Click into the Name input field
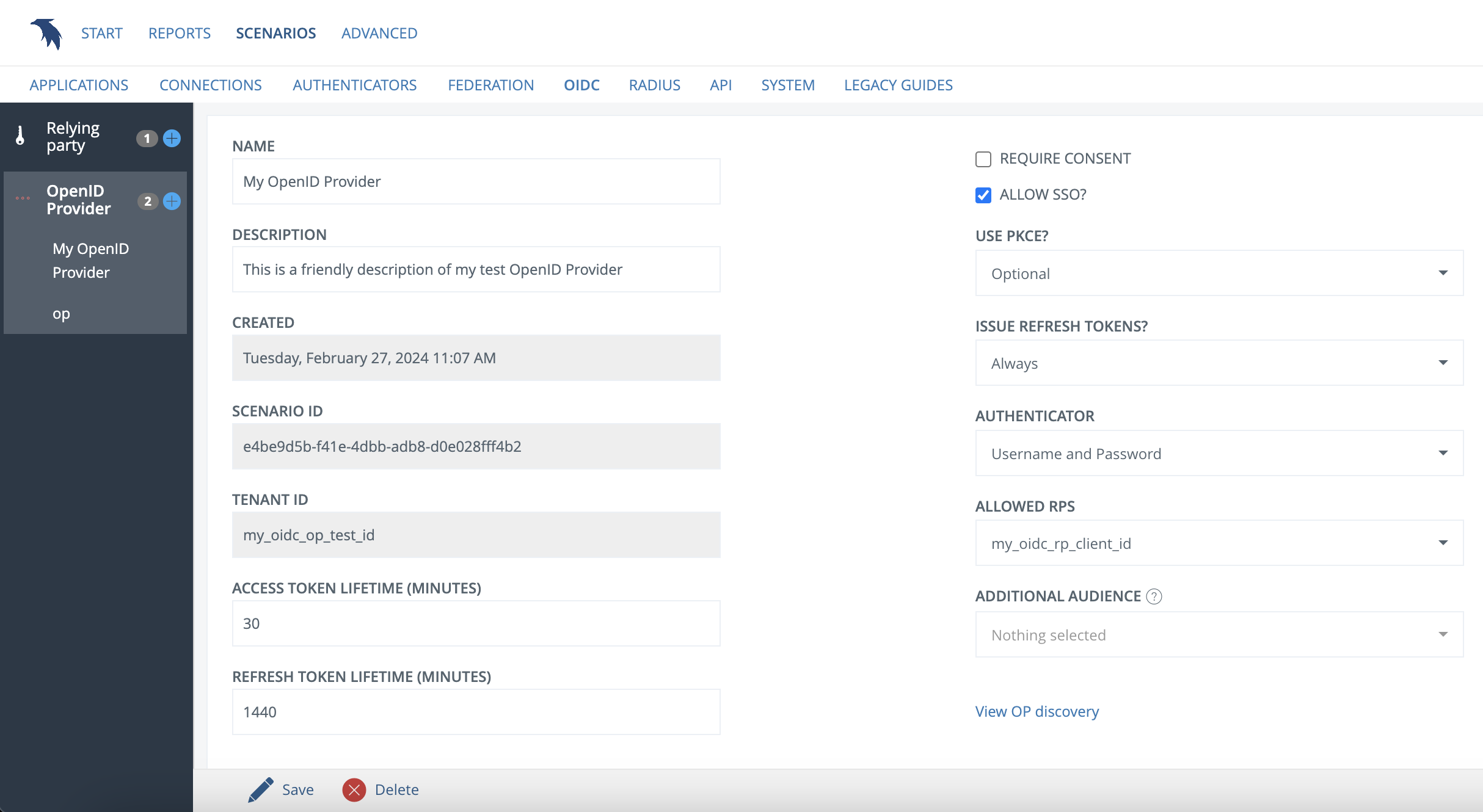The width and height of the screenshot is (1483, 812). point(476,181)
